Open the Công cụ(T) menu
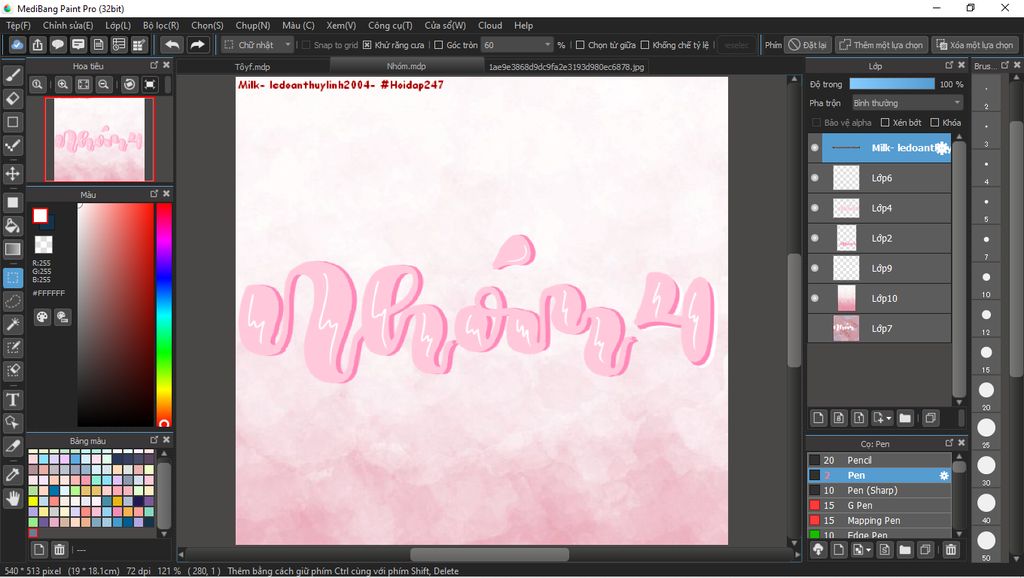This screenshot has width=1024, height=578. click(390, 25)
